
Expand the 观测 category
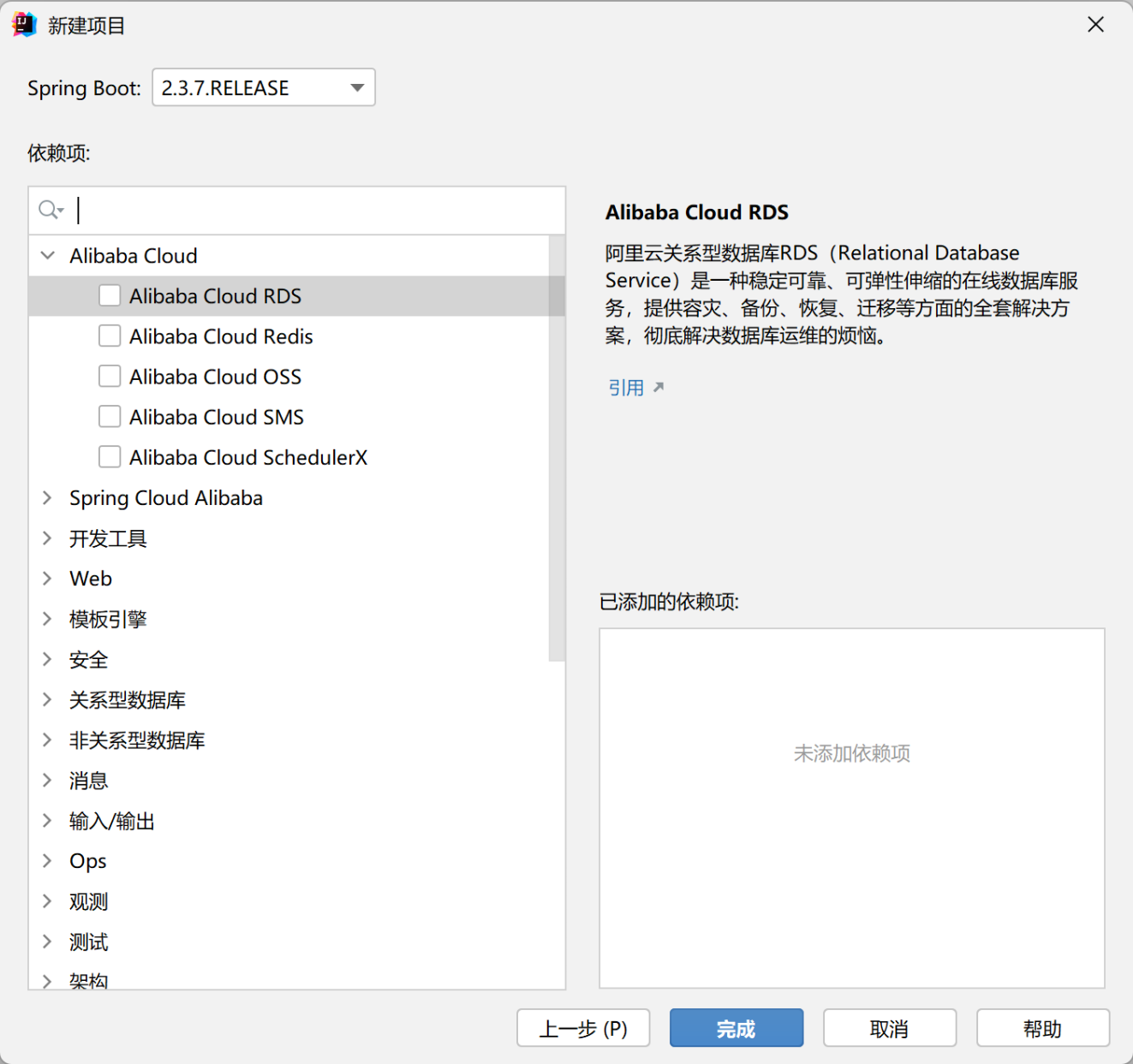(x=47, y=901)
